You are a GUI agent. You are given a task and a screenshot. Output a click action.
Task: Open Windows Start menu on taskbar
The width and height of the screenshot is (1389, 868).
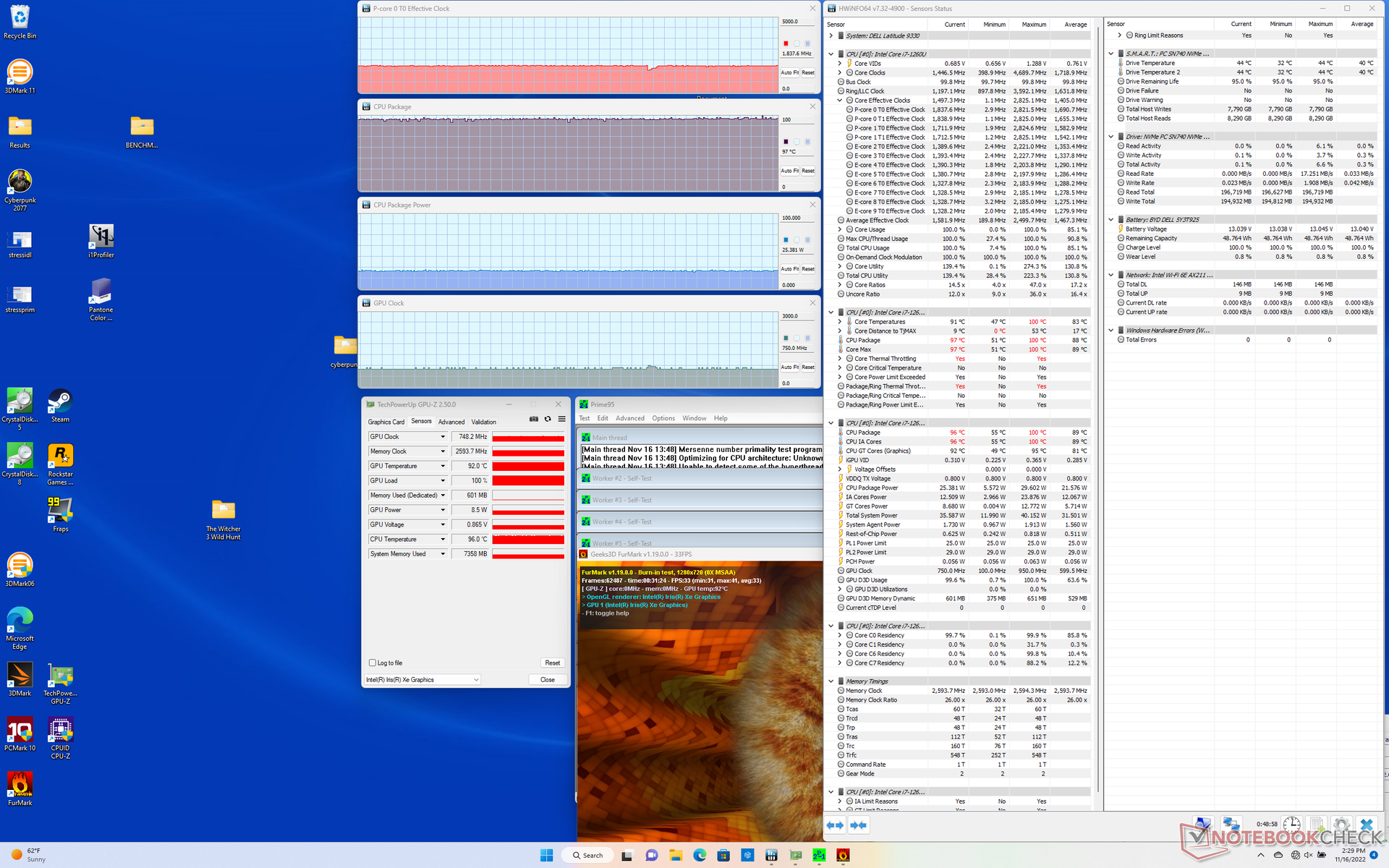coord(546,855)
